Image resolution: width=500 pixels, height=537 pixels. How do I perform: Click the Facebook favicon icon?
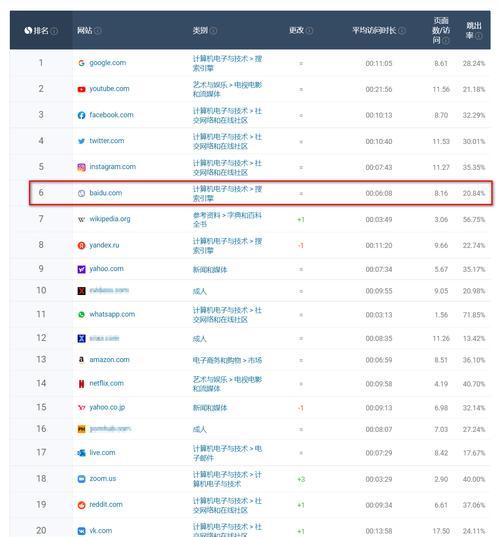81,115
